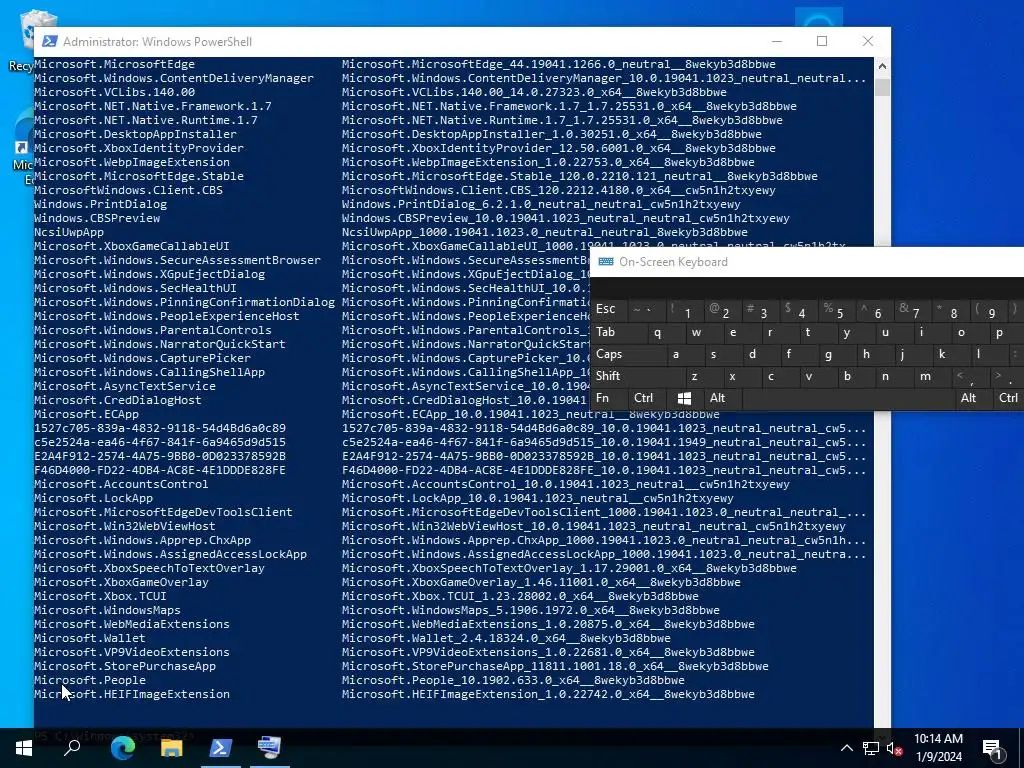The height and width of the screenshot is (768, 1024).
Task: Toggle right Ctrl on On-Screen Keyboard
Action: pyautogui.click(x=1008, y=398)
